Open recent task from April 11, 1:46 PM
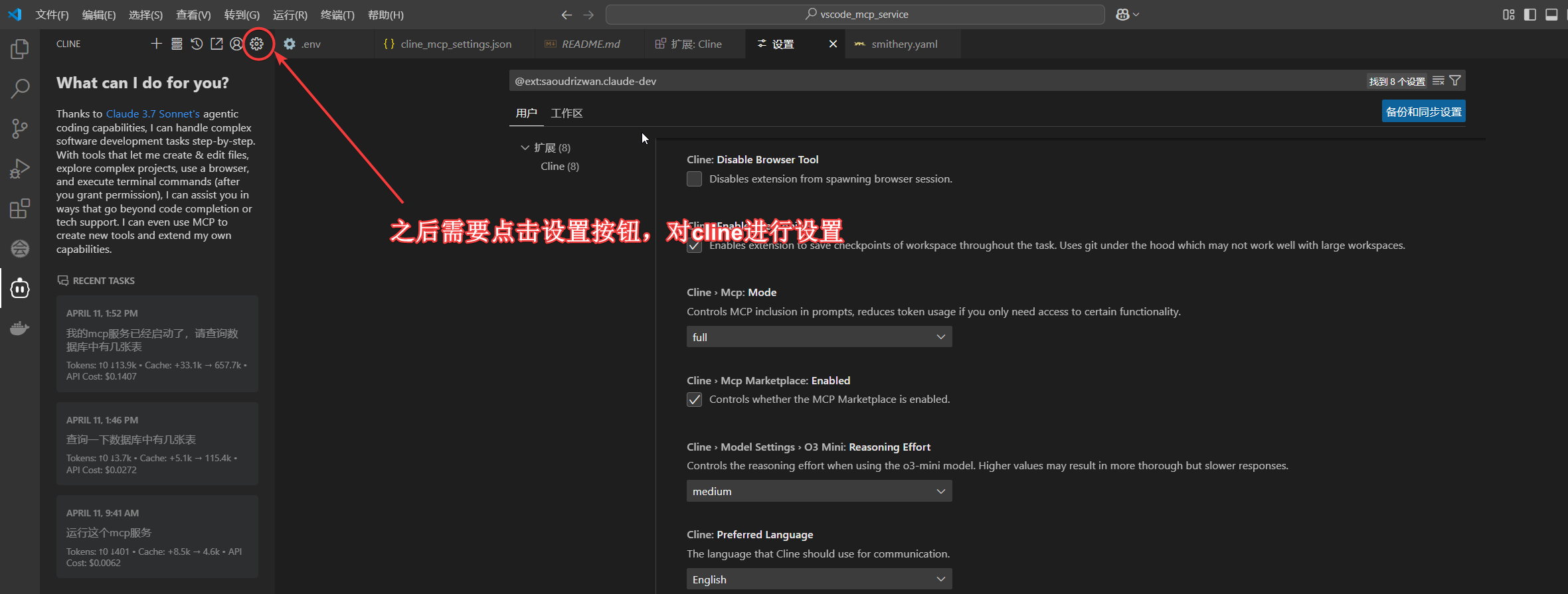1568x594 pixels. [157, 444]
